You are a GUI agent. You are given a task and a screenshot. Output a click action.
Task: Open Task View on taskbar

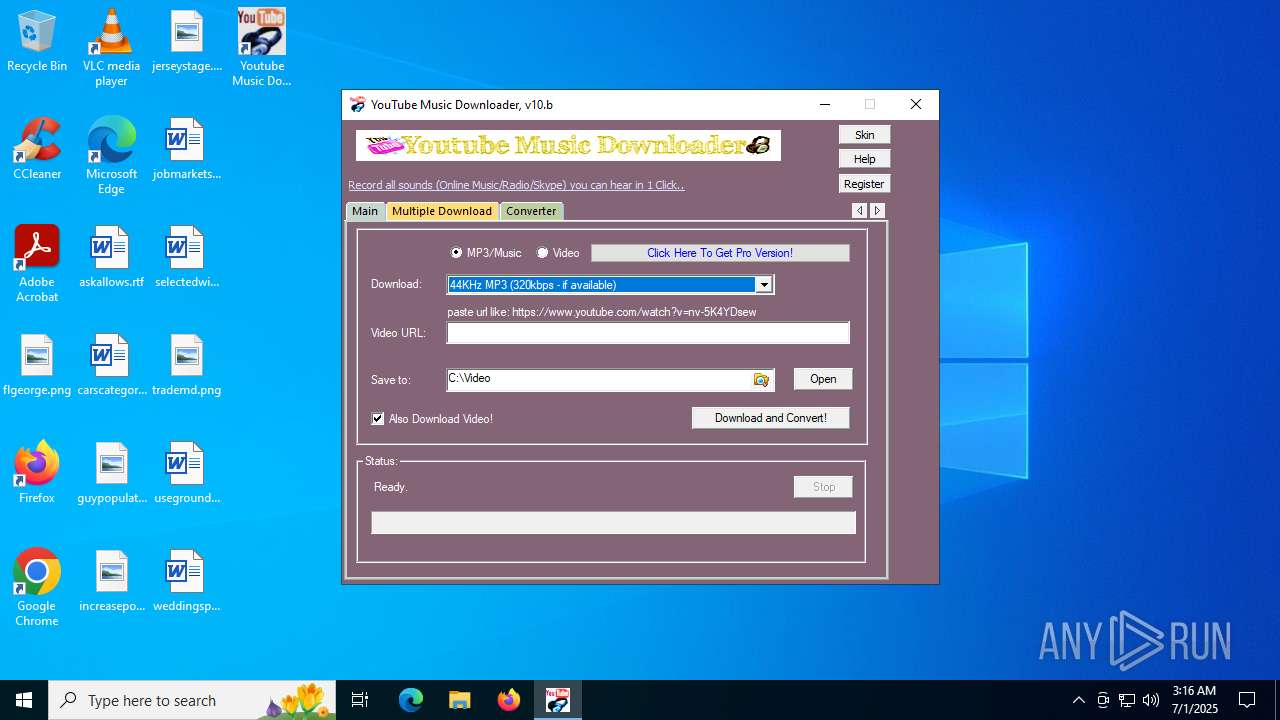[360, 700]
